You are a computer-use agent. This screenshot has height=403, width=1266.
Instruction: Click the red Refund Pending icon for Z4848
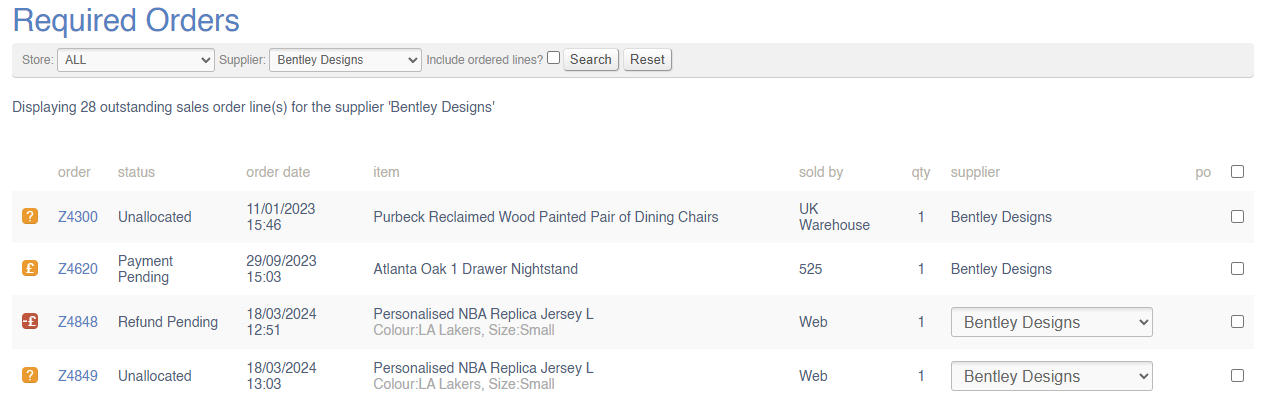30,322
